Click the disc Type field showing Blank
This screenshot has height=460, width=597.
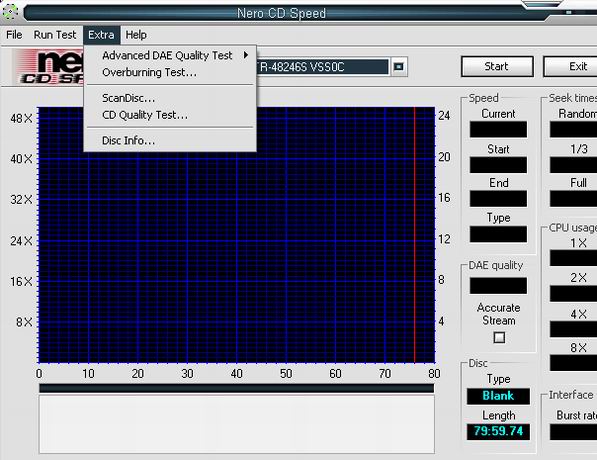click(498, 396)
